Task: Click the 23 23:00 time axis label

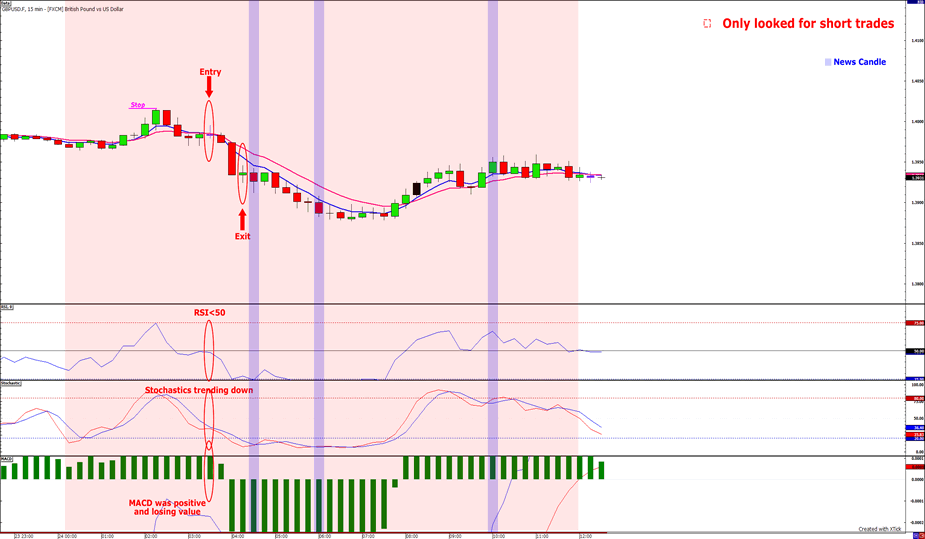Action: 24,537
